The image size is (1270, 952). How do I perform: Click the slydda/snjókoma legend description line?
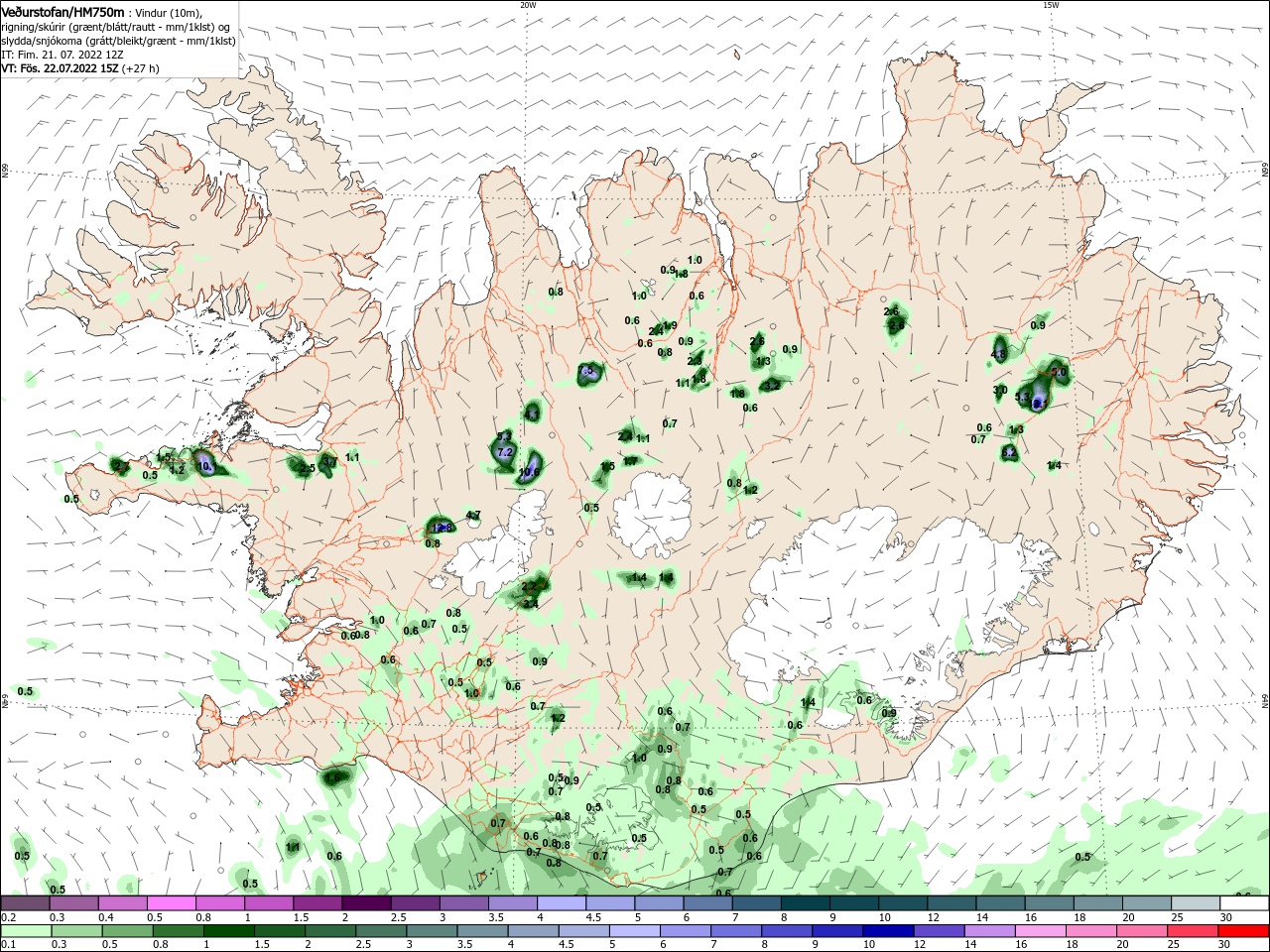tap(118, 41)
